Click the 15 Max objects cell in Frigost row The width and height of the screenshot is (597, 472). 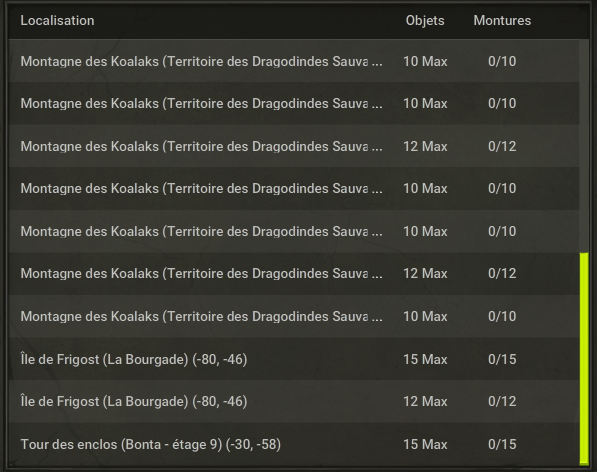425,359
